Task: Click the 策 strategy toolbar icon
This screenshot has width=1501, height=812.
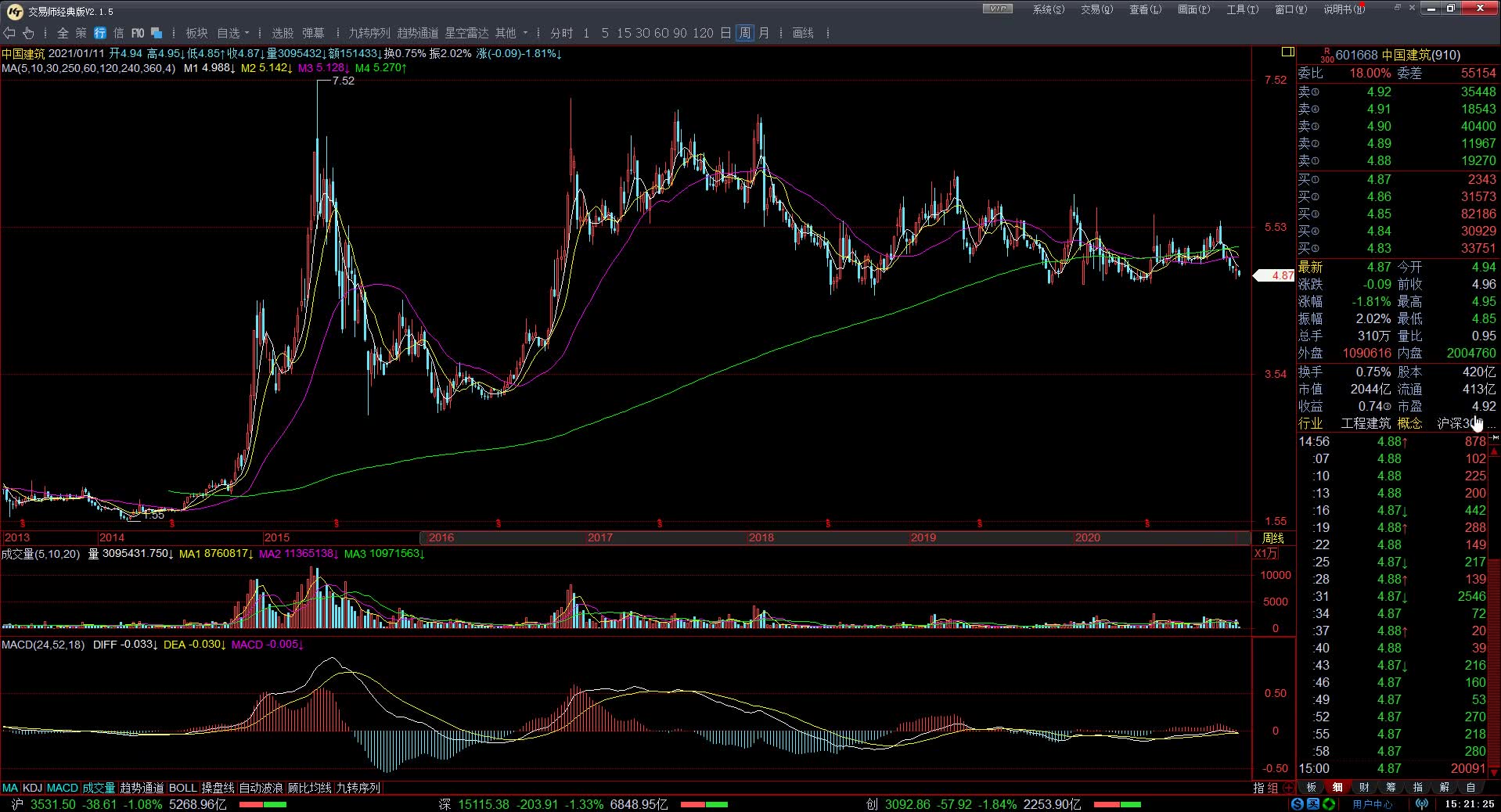Action: pyautogui.click(x=81, y=33)
